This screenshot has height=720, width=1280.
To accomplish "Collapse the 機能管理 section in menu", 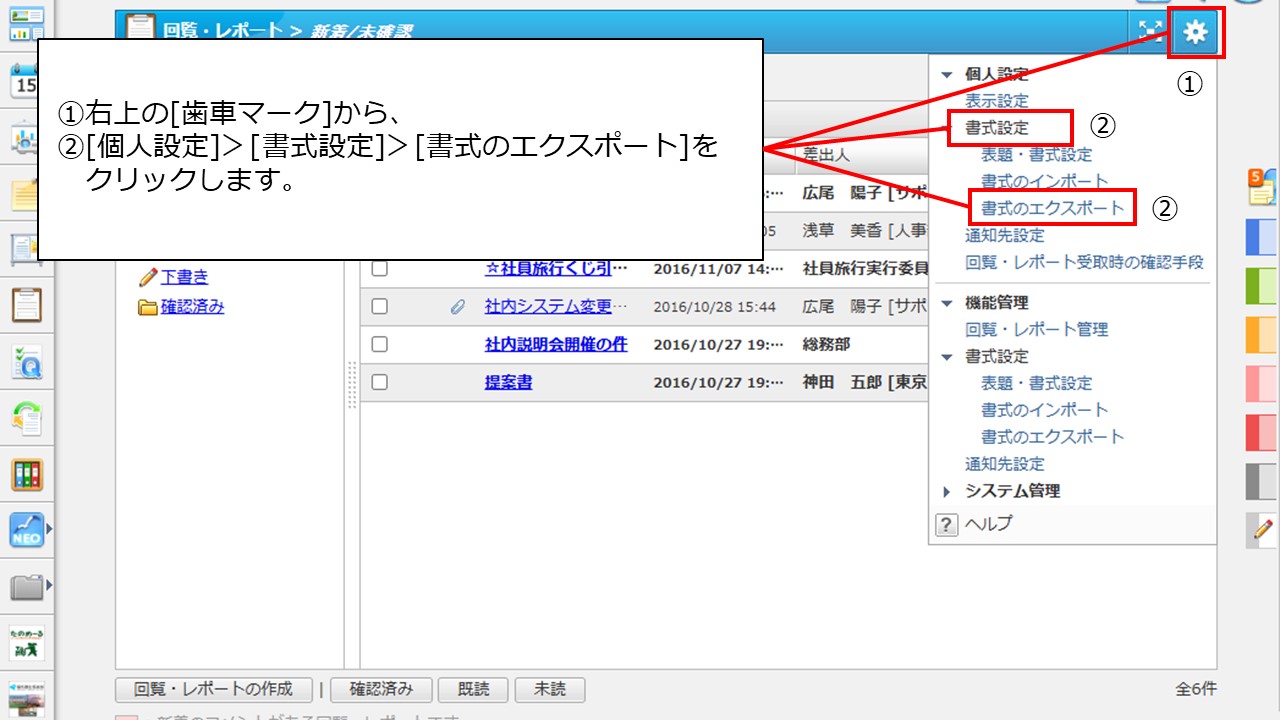I will coord(947,303).
